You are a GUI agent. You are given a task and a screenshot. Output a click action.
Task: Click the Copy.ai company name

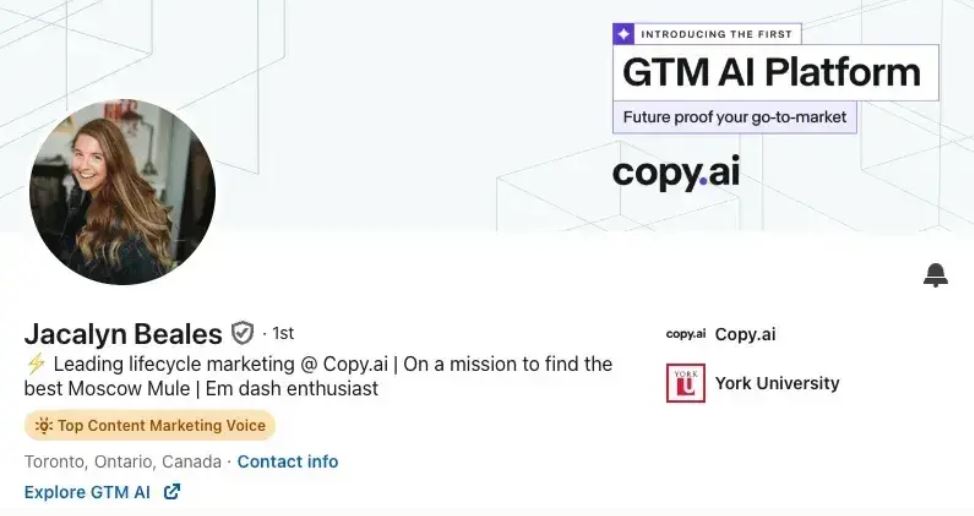745,334
